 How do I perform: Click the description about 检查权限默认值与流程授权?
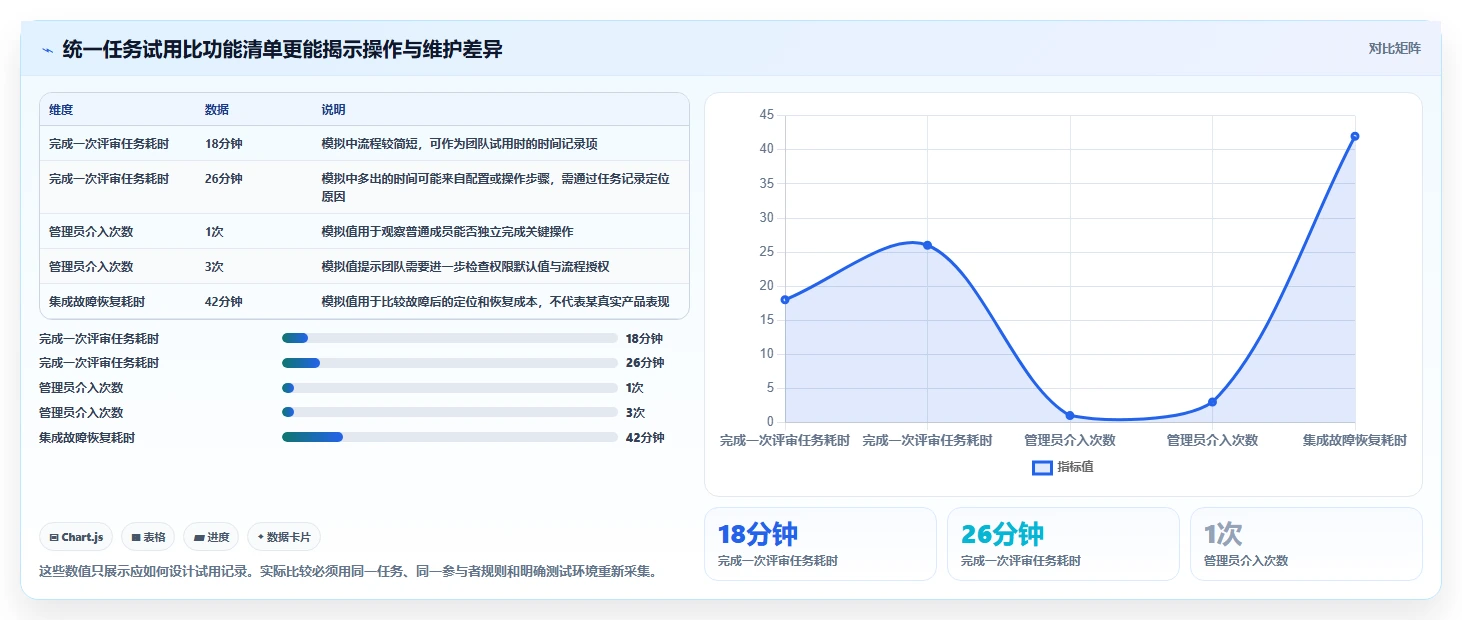click(x=465, y=267)
